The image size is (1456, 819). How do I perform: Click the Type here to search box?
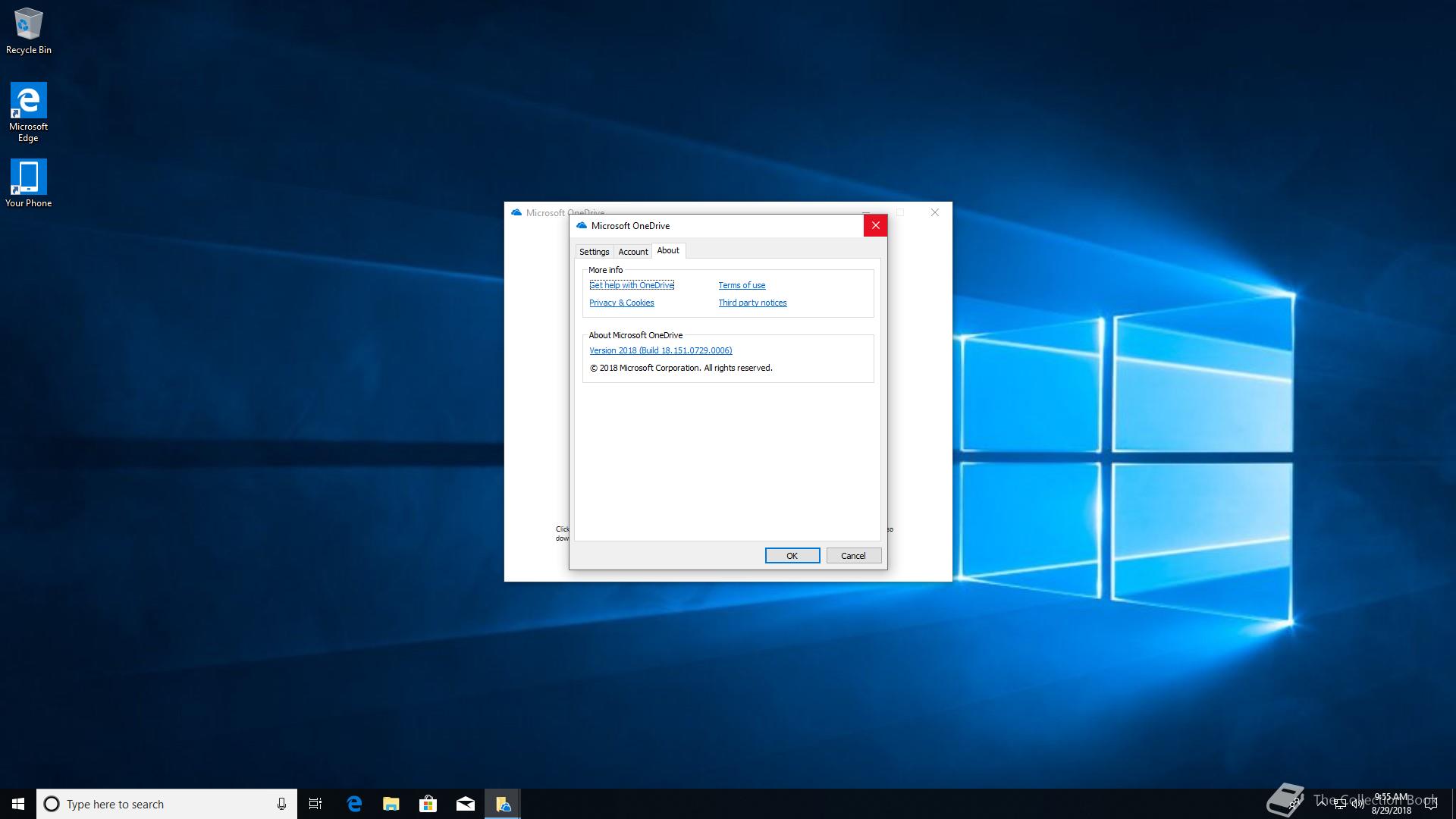(167, 804)
